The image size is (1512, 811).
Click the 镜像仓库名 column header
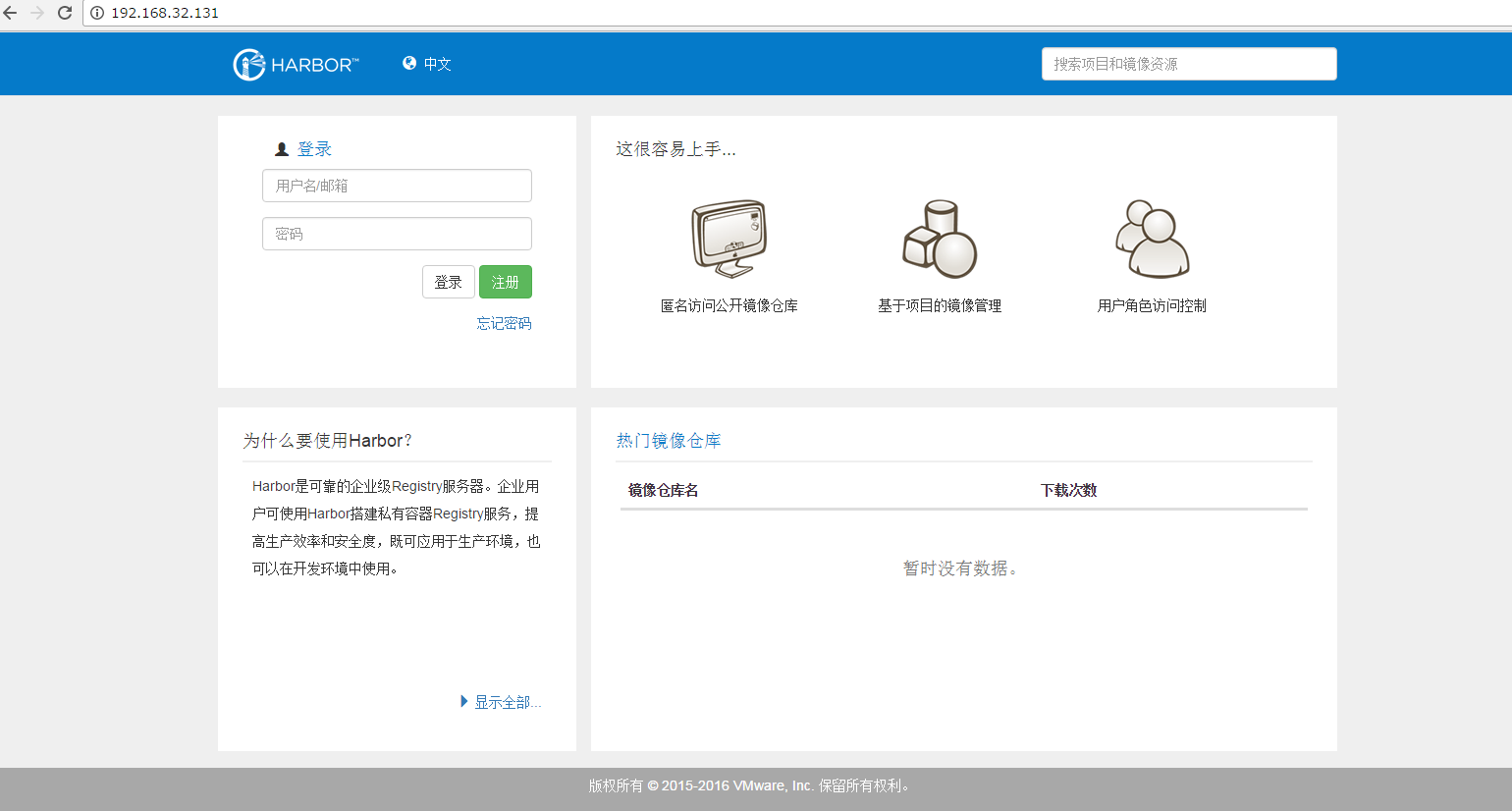[664, 490]
